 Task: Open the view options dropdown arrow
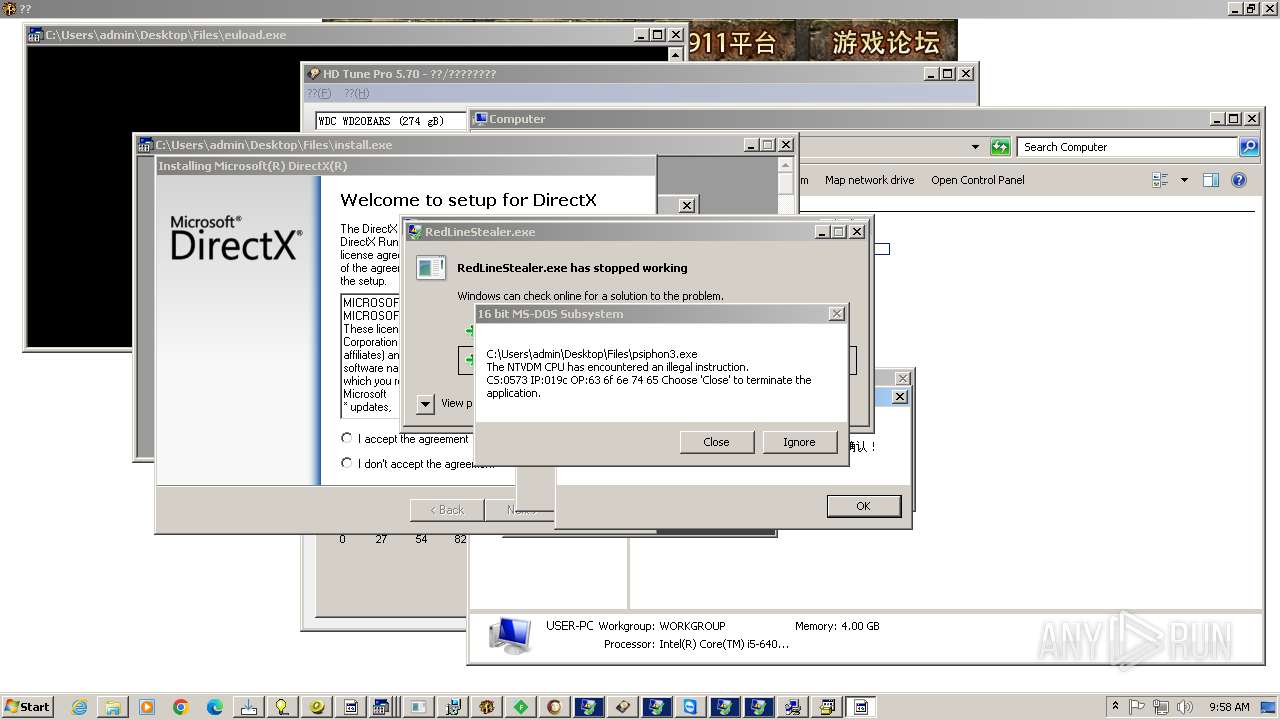pos(1184,180)
